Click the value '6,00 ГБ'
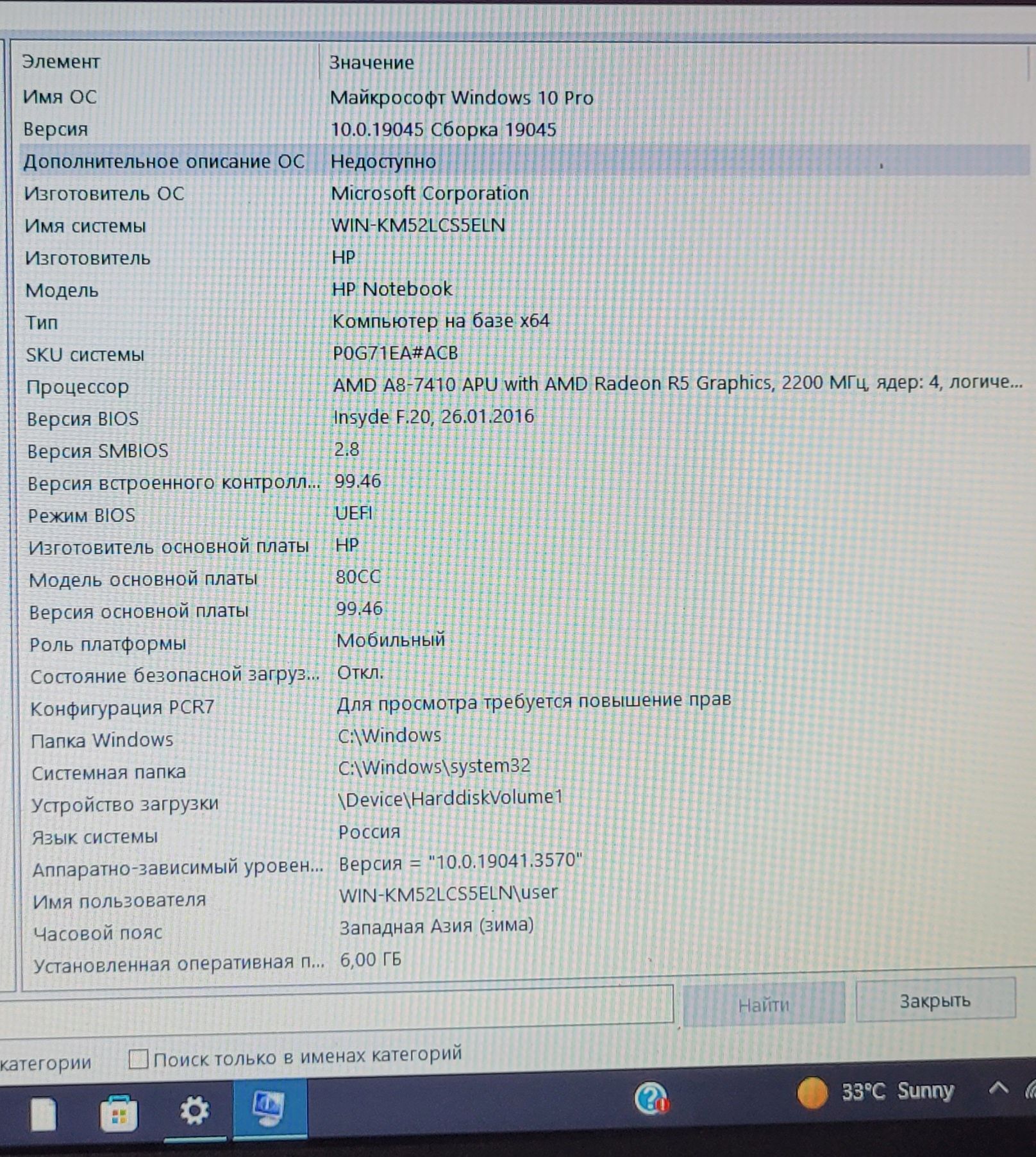Viewport: 1036px width, 1157px height. (x=370, y=959)
